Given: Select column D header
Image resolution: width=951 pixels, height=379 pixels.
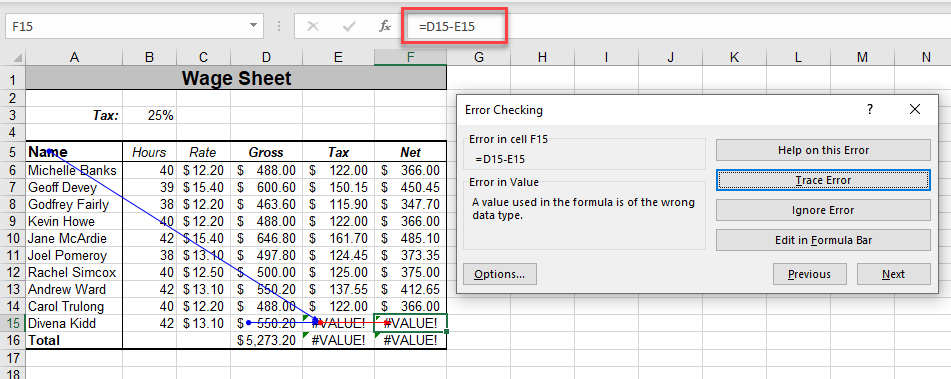Looking at the screenshot, I should (x=266, y=58).
